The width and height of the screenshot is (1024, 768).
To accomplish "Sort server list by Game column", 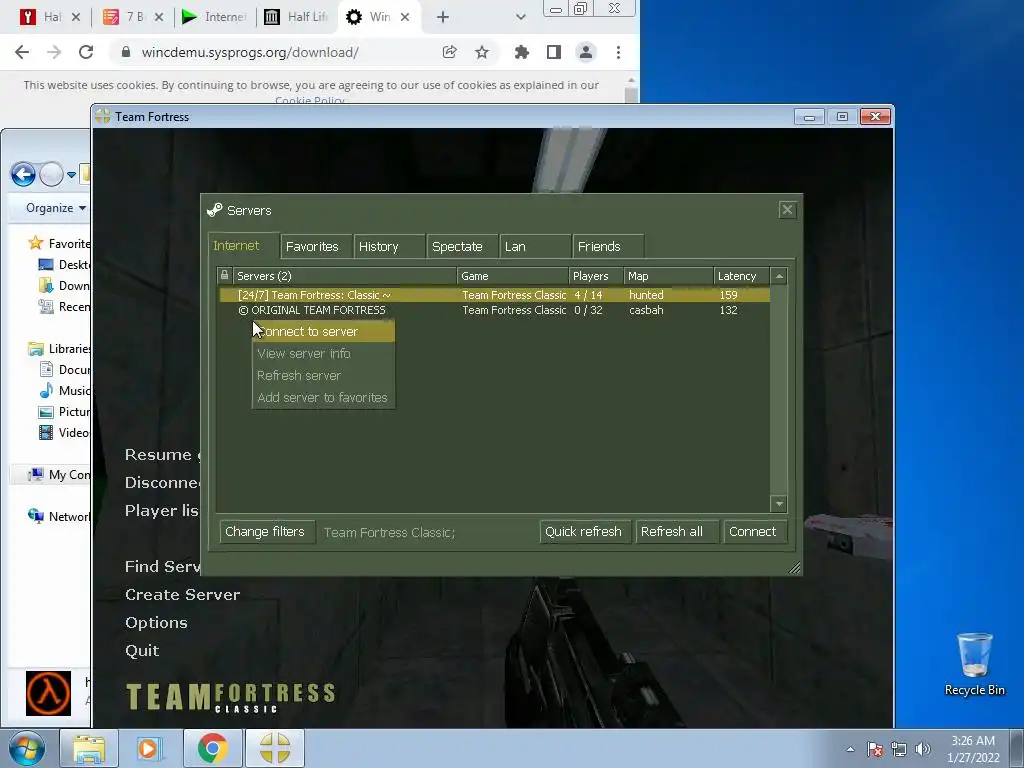I will [513, 276].
